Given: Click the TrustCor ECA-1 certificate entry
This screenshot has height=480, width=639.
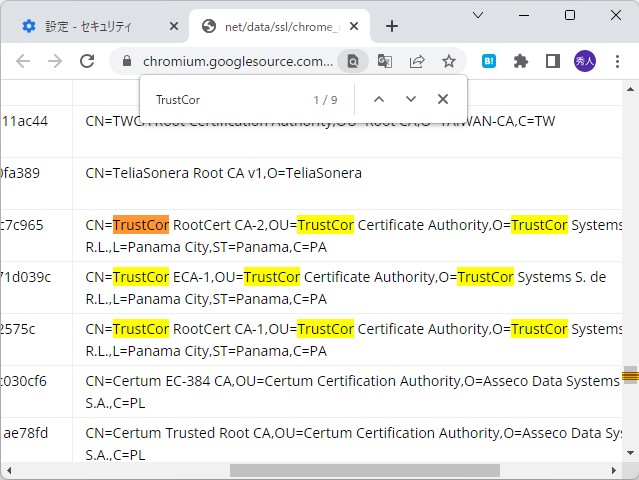Looking at the screenshot, I should 346,288.
